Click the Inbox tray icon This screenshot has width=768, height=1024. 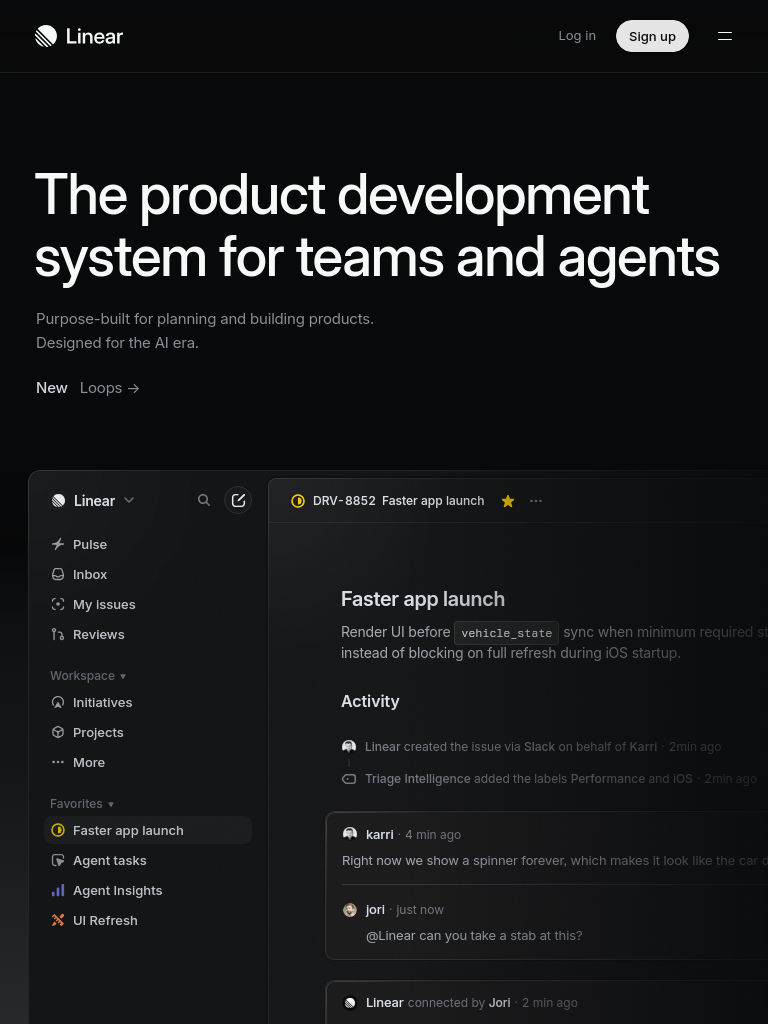pyautogui.click(x=58, y=574)
